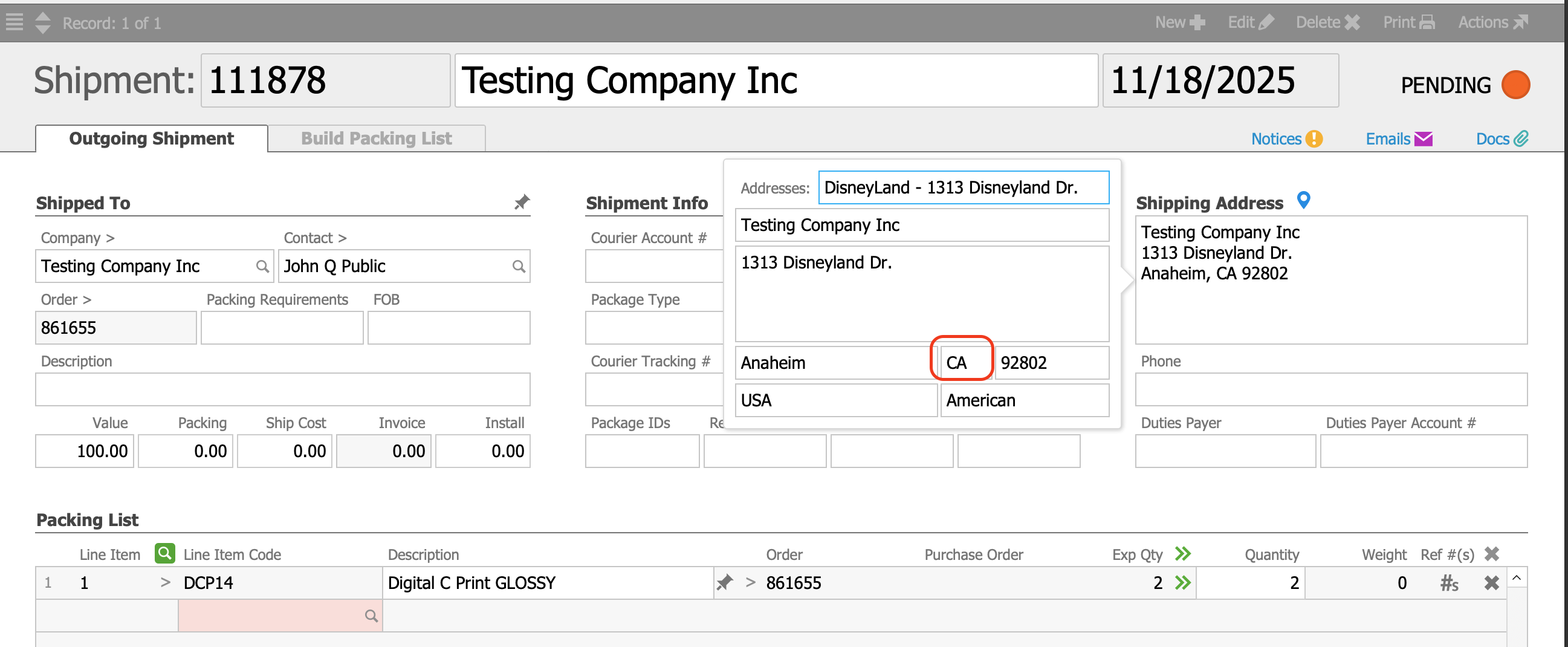Image resolution: width=1568 pixels, height=647 pixels.
Task: Click the CA state field
Action: [964, 363]
